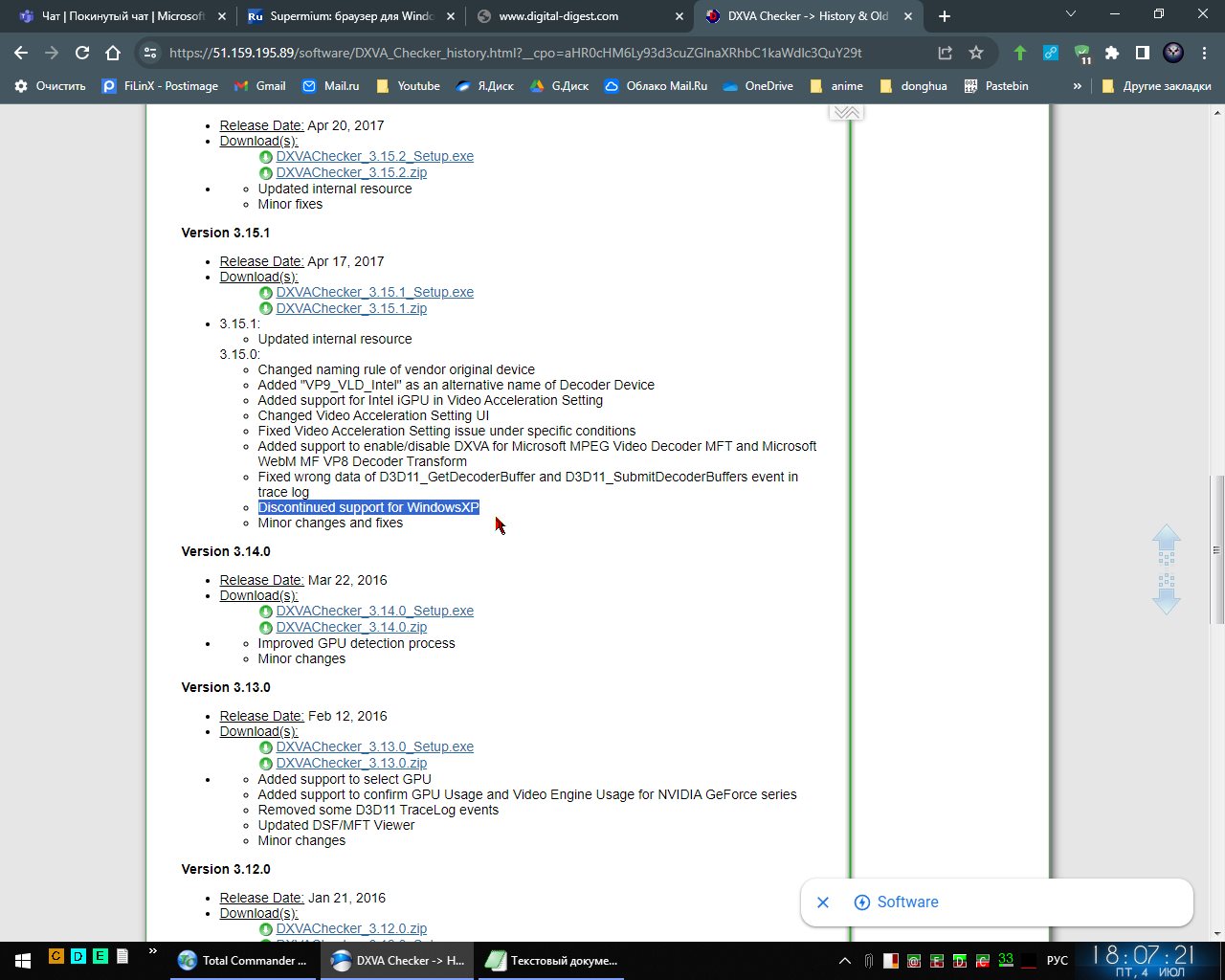Download DXVAChecker_3.15.1_Setup.exe
Image resolution: width=1225 pixels, height=980 pixels.
(x=374, y=292)
